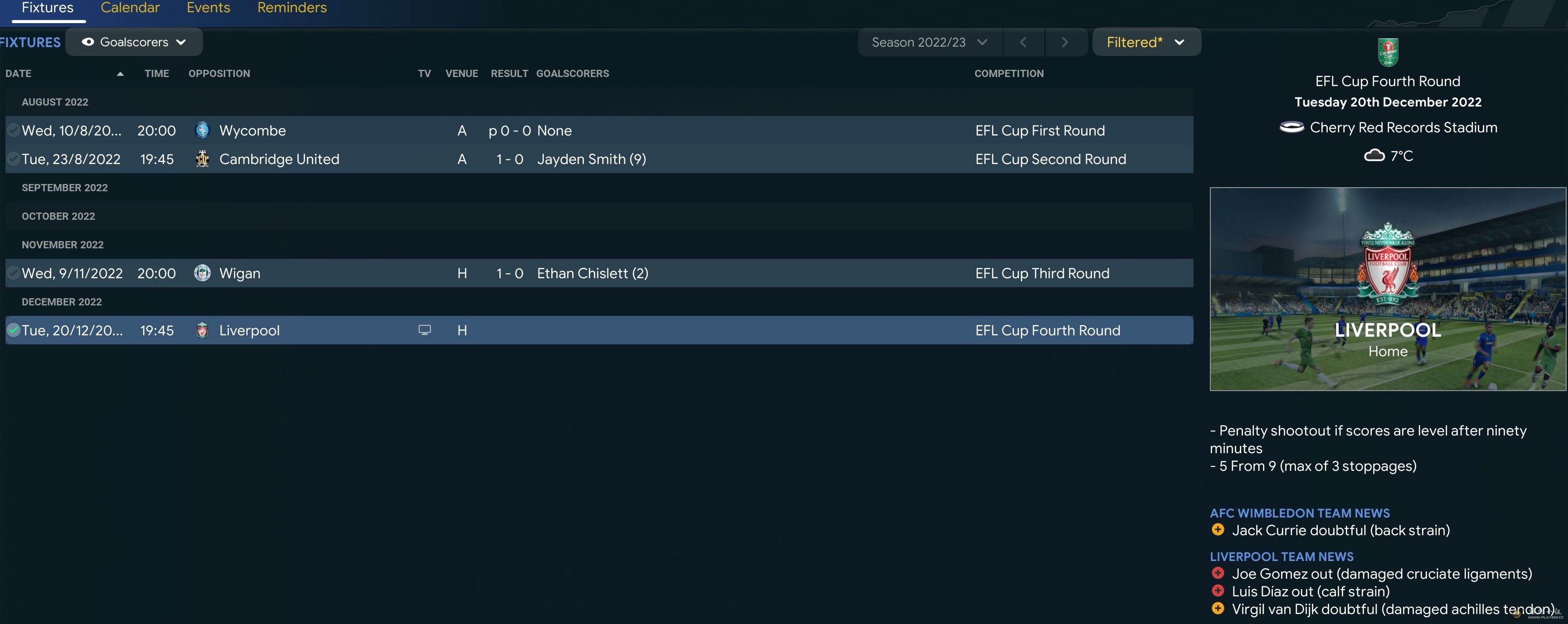Viewport: 1568px width, 624px height.
Task: Select the Calendar tab
Action: (129, 8)
